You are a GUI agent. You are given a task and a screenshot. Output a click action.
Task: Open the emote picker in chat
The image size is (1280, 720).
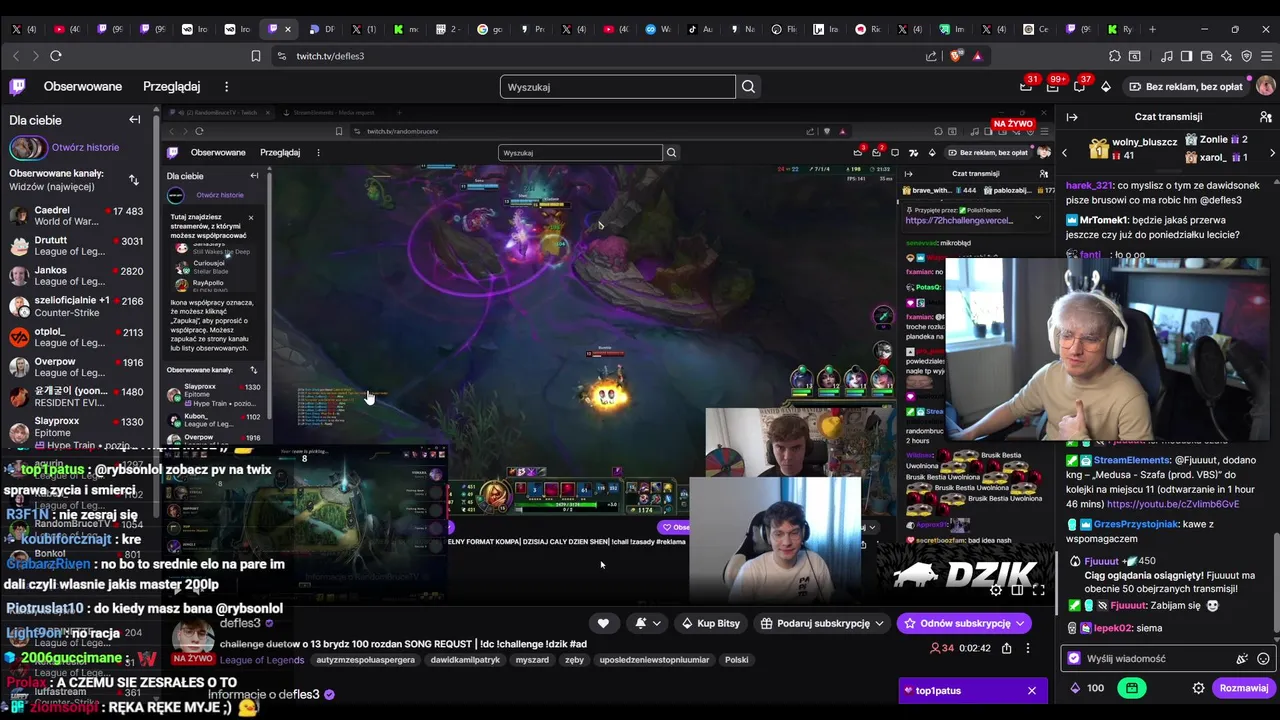coord(1263,659)
